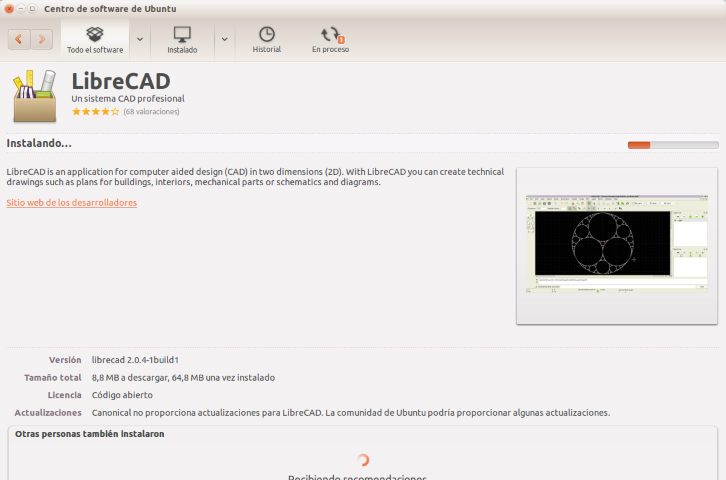This screenshot has height=480, width=726.
Task: Click the LibreCAD description paragraph
Action: pyautogui.click(x=255, y=177)
